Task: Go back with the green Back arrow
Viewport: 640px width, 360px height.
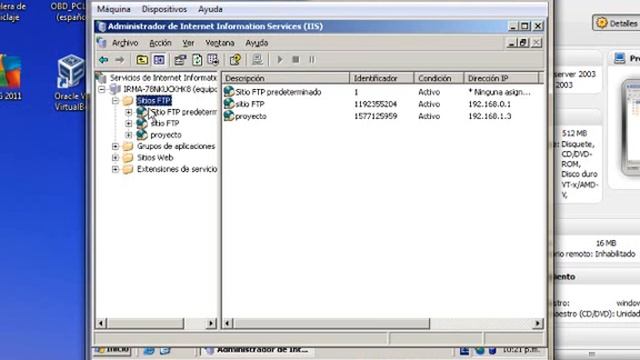Action: tap(103, 60)
